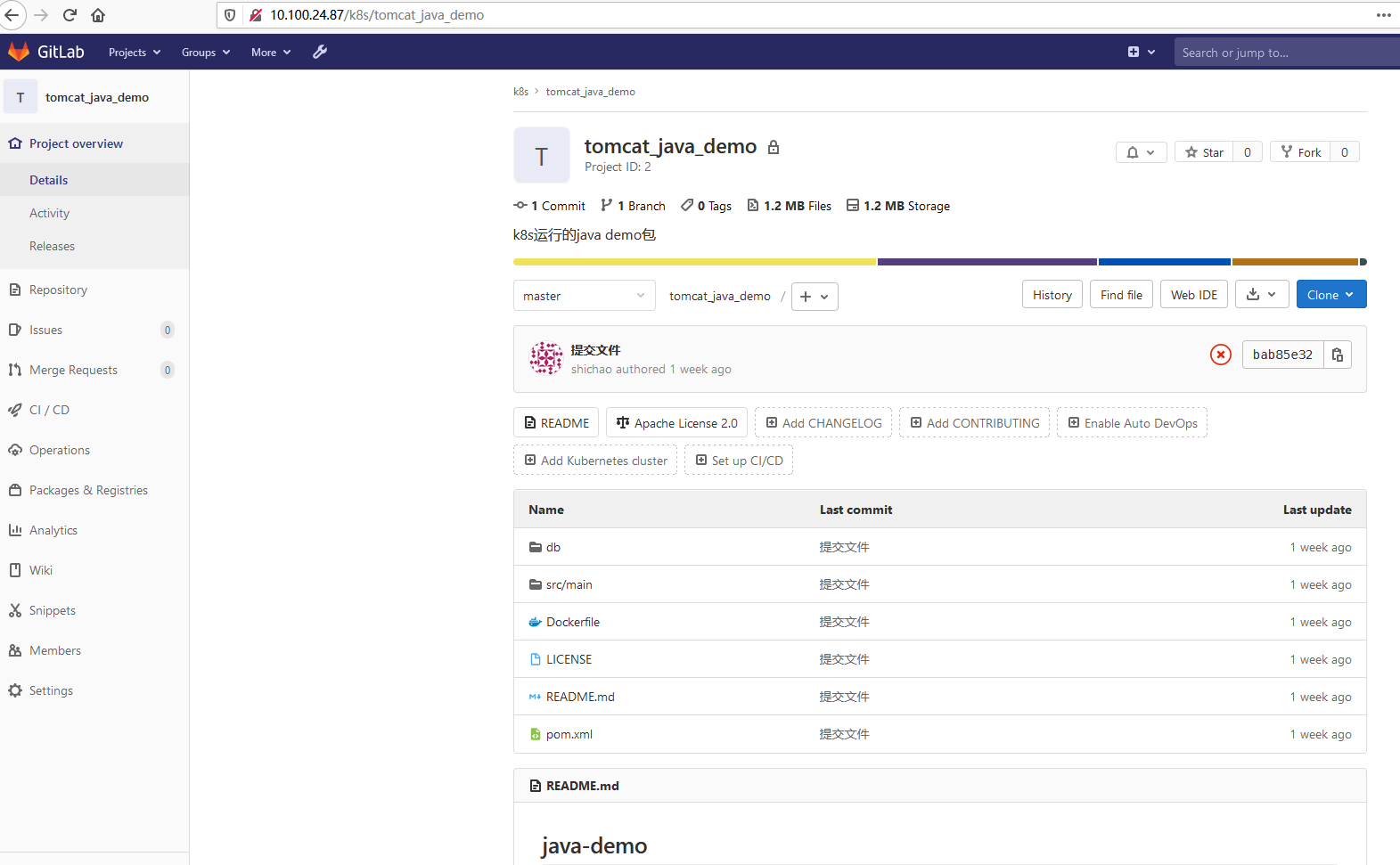This screenshot has width=1400, height=865.
Task: Open the db folder
Action: click(553, 547)
